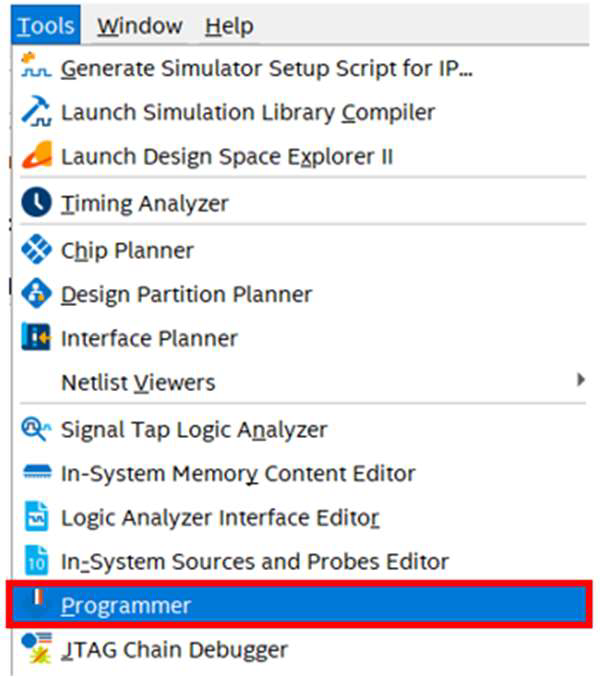Click the JTAG Chain Debugger icon

pyautogui.click(x=35, y=649)
